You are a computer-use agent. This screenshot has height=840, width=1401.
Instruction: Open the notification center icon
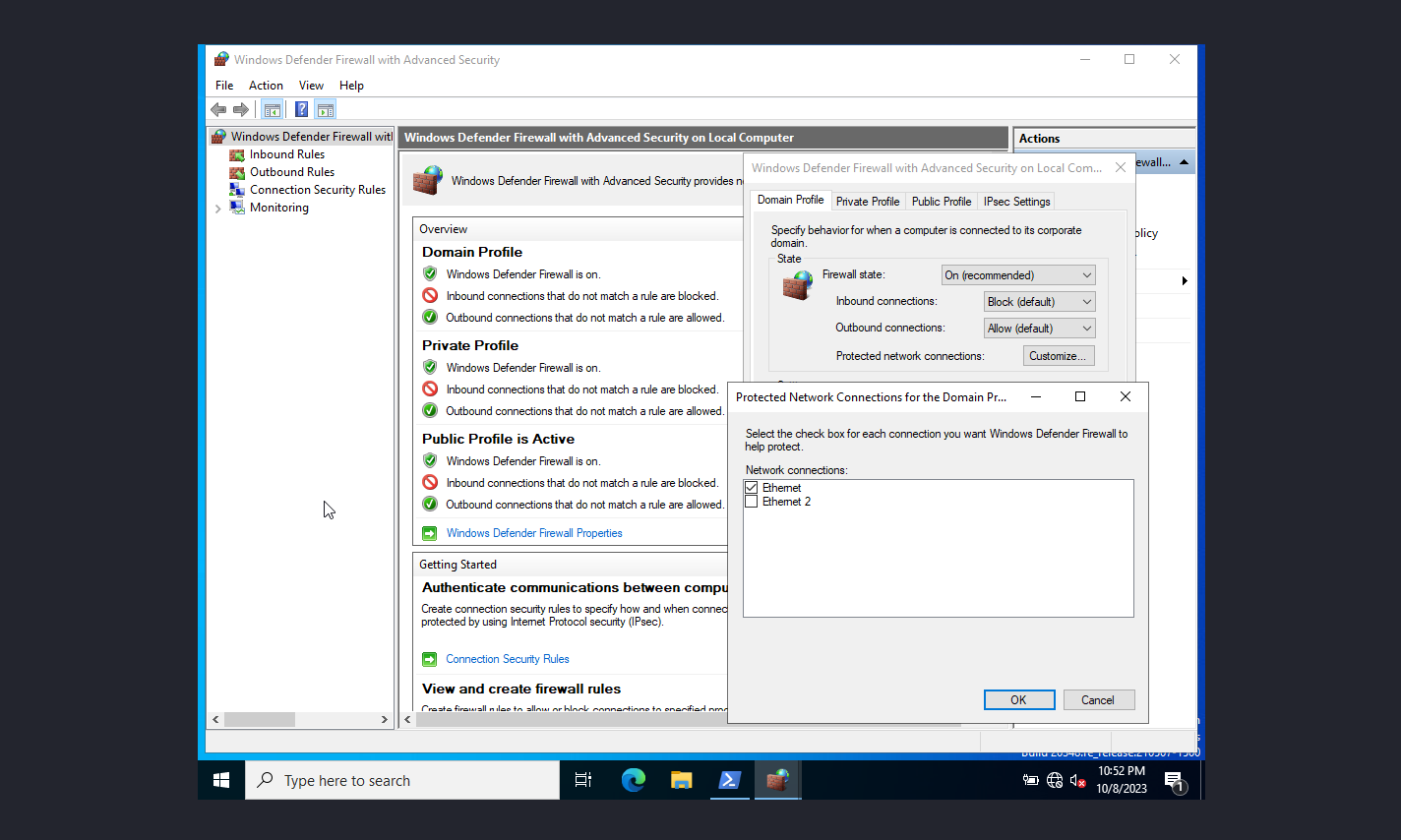click(x=1174, y=781)
